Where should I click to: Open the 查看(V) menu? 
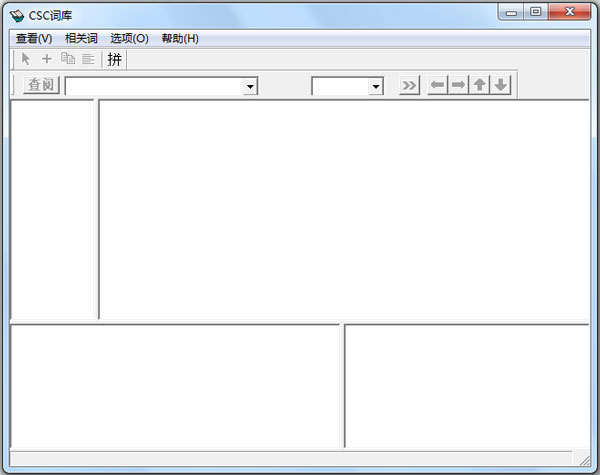34,39
